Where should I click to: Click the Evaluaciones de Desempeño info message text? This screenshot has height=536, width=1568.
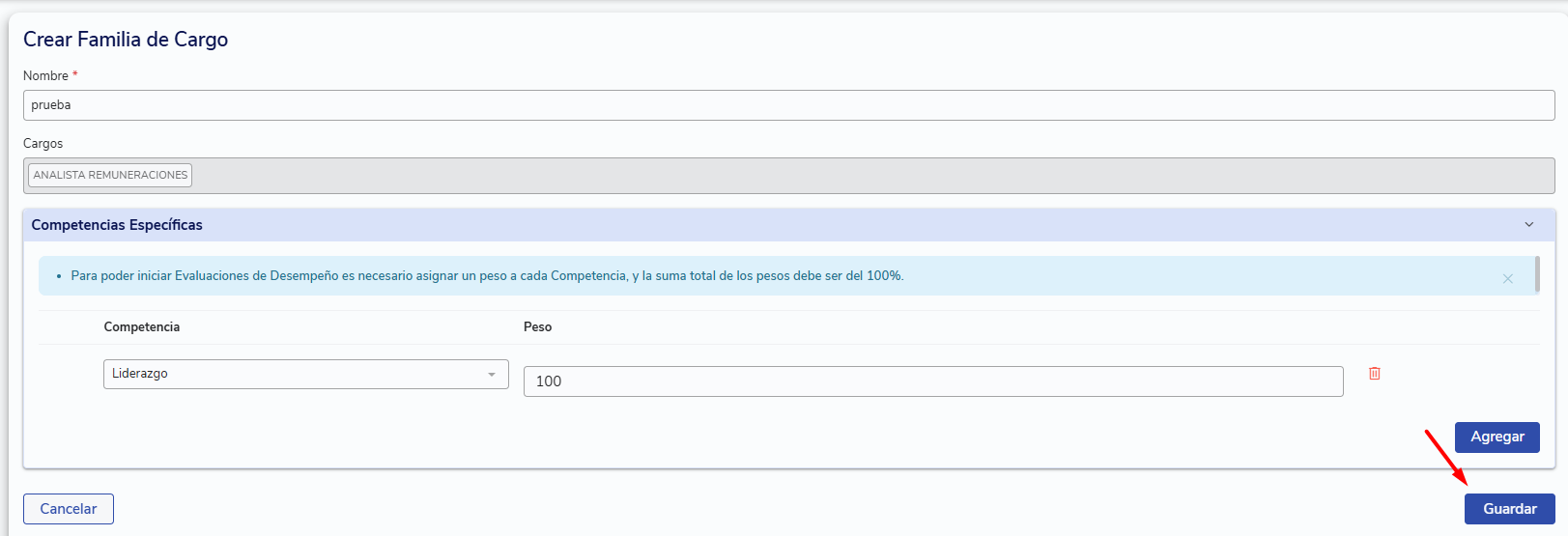coord(487,276)
